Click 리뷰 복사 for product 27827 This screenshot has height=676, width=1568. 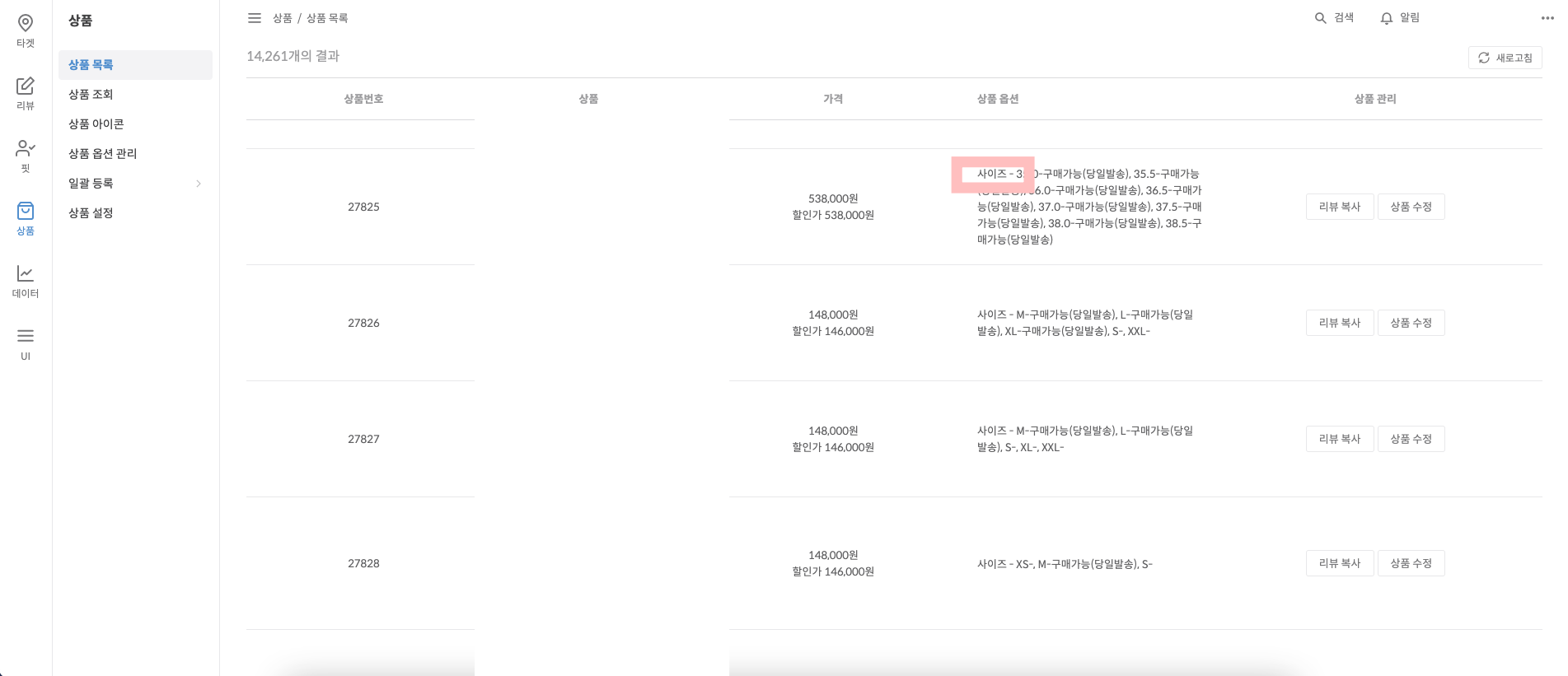click(x=1340, y=439)
